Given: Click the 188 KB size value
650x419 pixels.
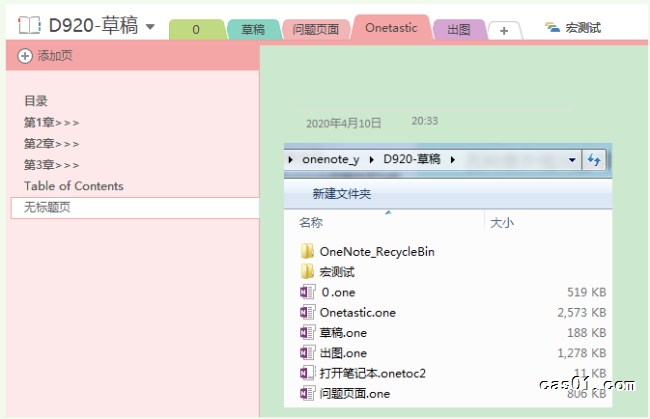Looking at the screenshot, I should [x=587, y=333].
